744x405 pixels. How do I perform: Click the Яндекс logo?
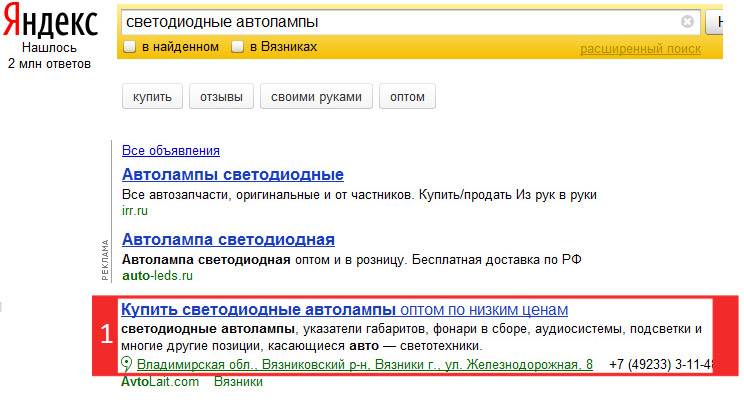click(x=50, y=21)
